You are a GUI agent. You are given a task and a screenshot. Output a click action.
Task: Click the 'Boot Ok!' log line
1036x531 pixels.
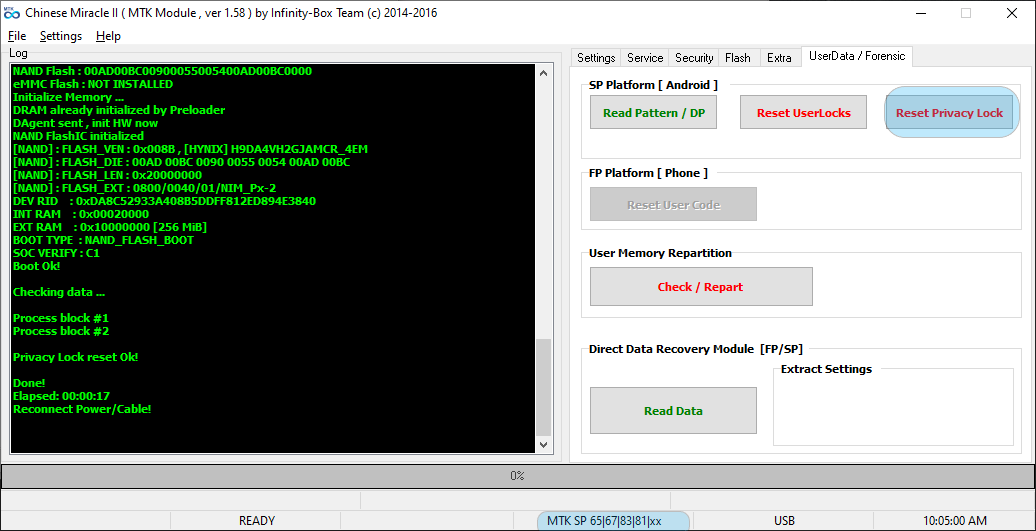click(36, 266)
